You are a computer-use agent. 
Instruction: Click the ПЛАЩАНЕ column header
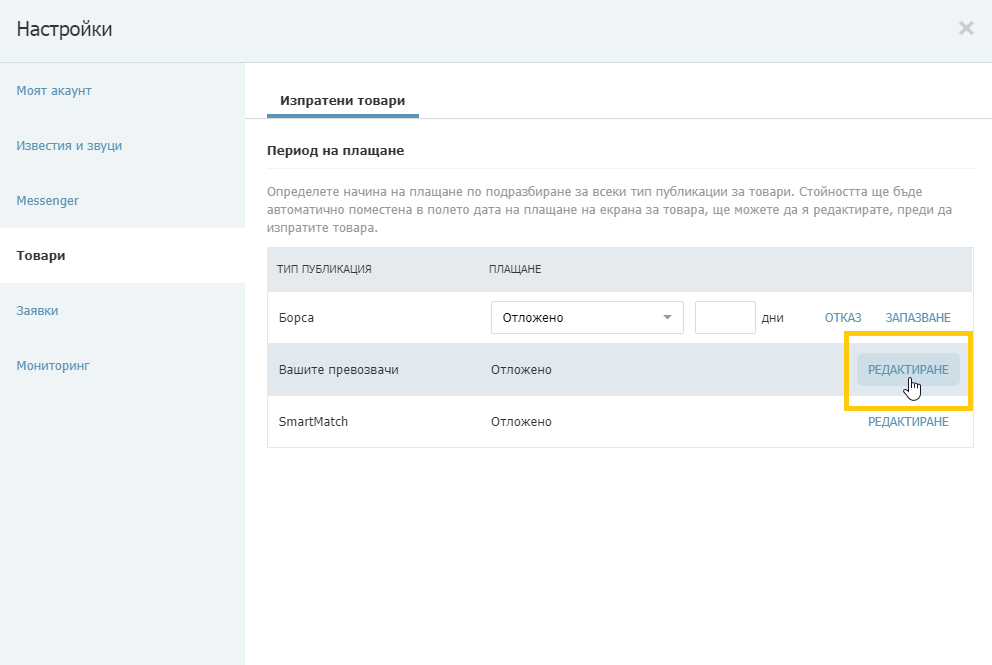(515, 269)
